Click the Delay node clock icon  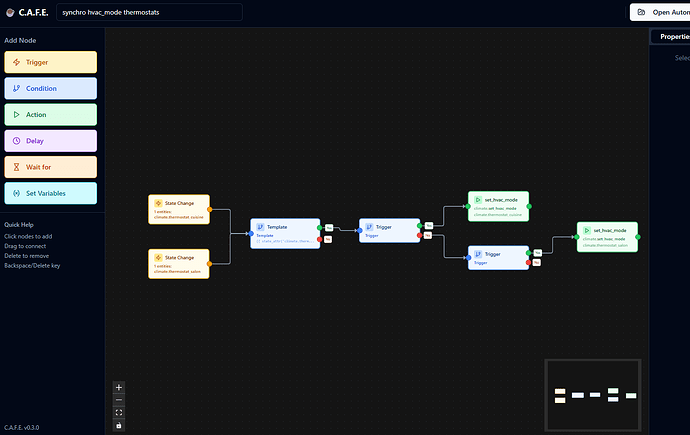click(16, 141)
